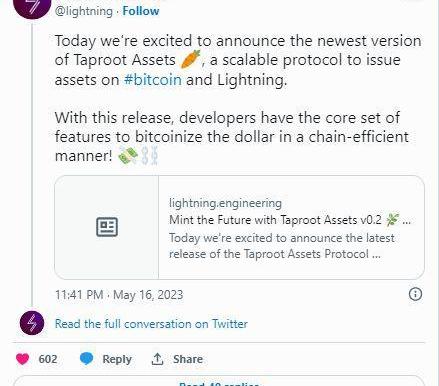439x386 pixels.
Task: Open the @lightning handle profile
Action: (x=84, y=11)
